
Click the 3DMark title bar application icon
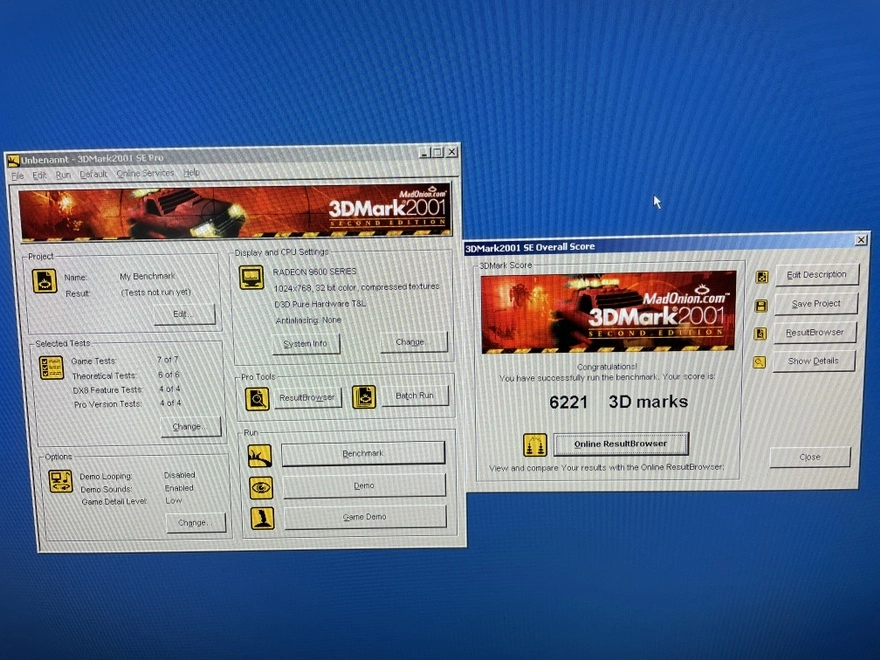point(13,161)
